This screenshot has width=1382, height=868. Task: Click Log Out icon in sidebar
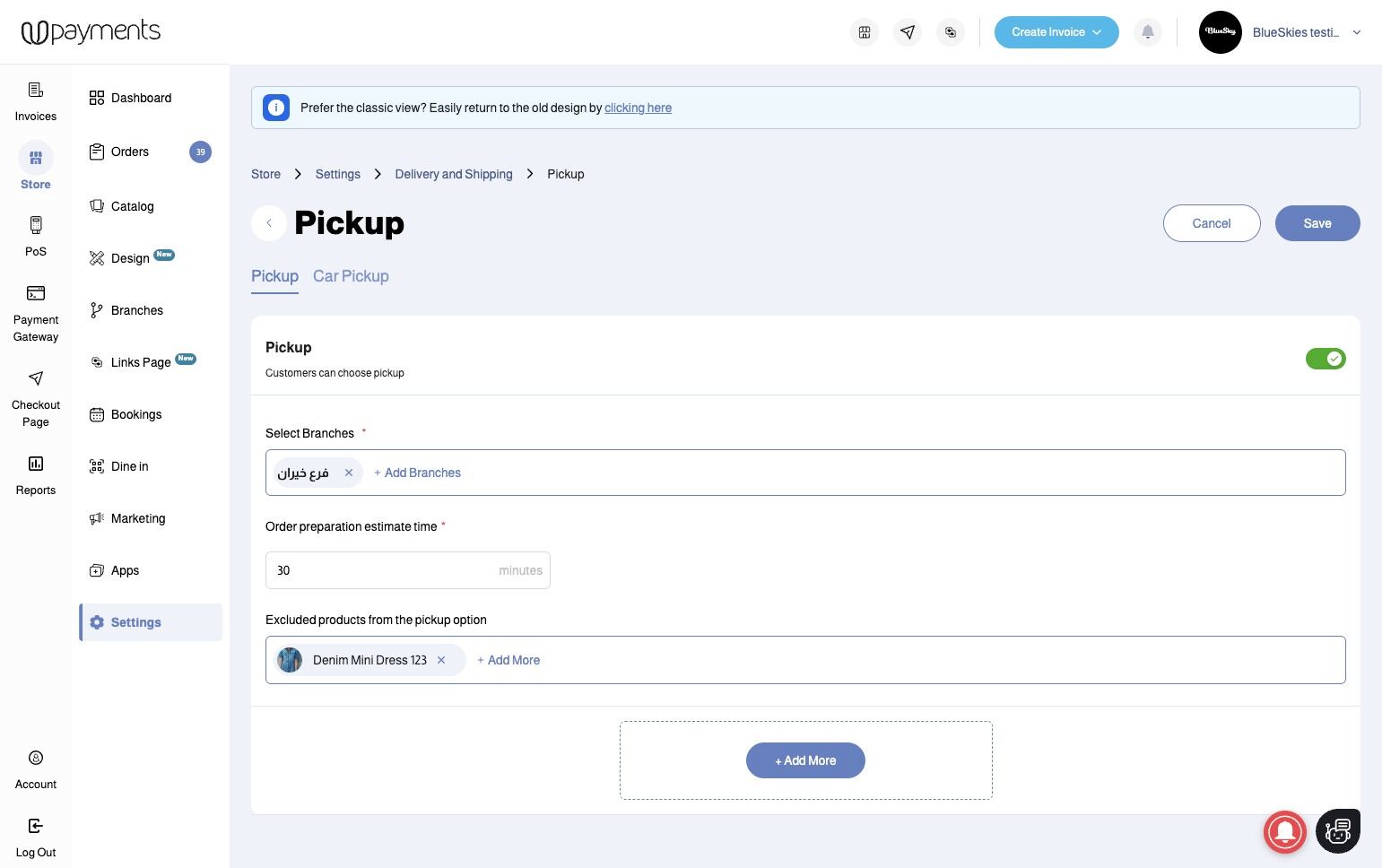point(36,826)
